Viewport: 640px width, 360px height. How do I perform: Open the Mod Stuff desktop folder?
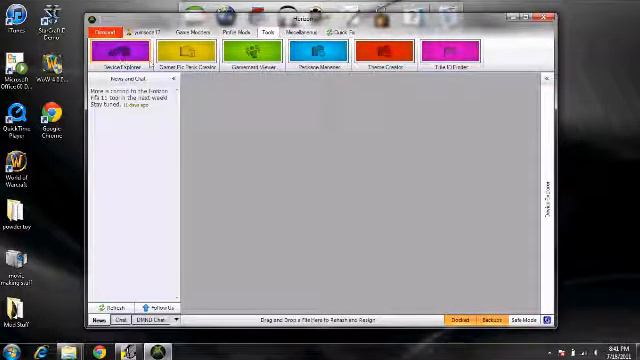click(16, 313)
